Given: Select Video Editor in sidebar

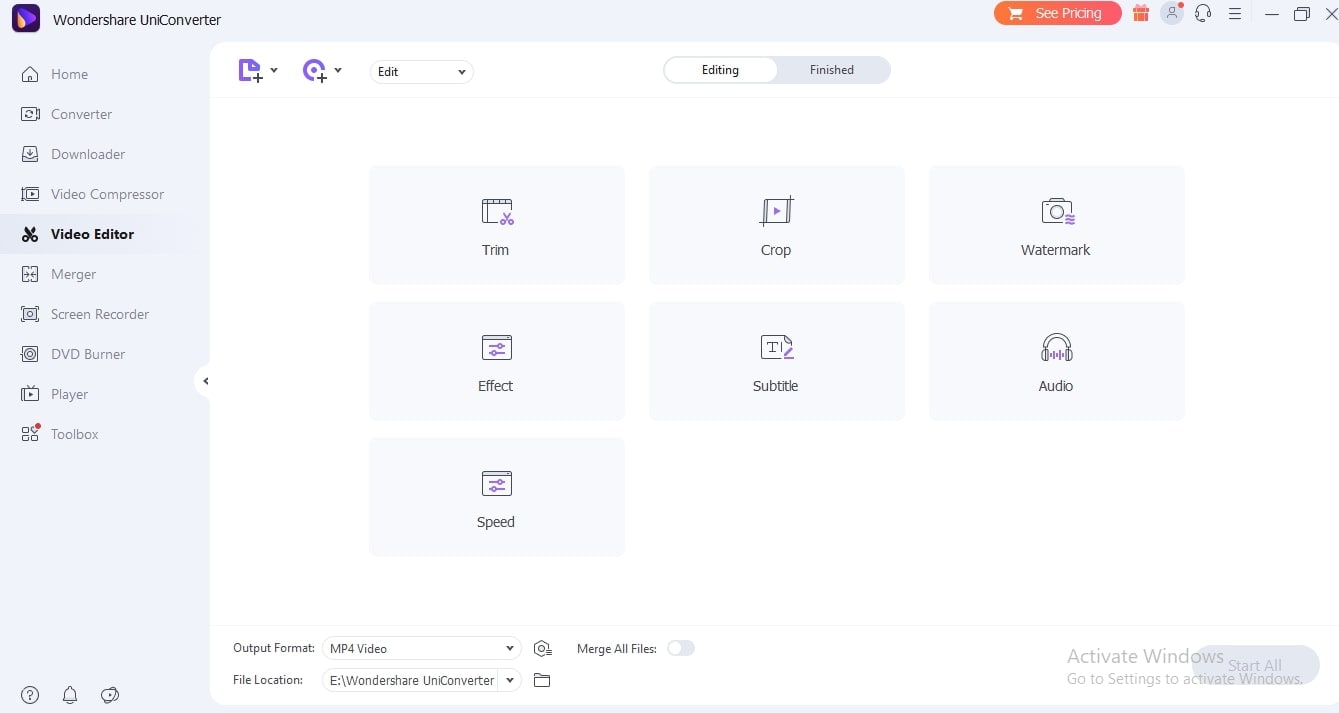Looking at the screenshot, I should point(105,234).
